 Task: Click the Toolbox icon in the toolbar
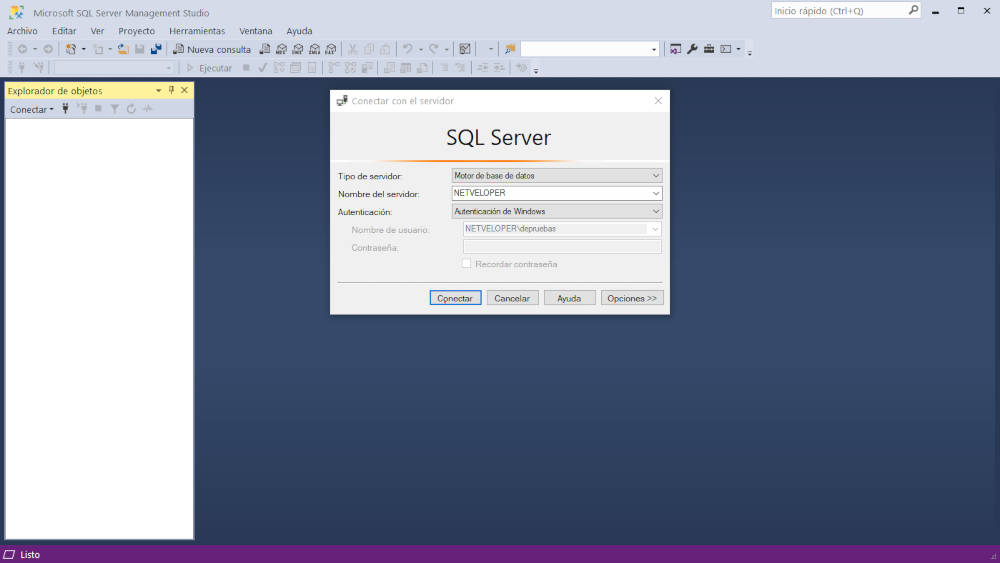[x=709, y=49]
